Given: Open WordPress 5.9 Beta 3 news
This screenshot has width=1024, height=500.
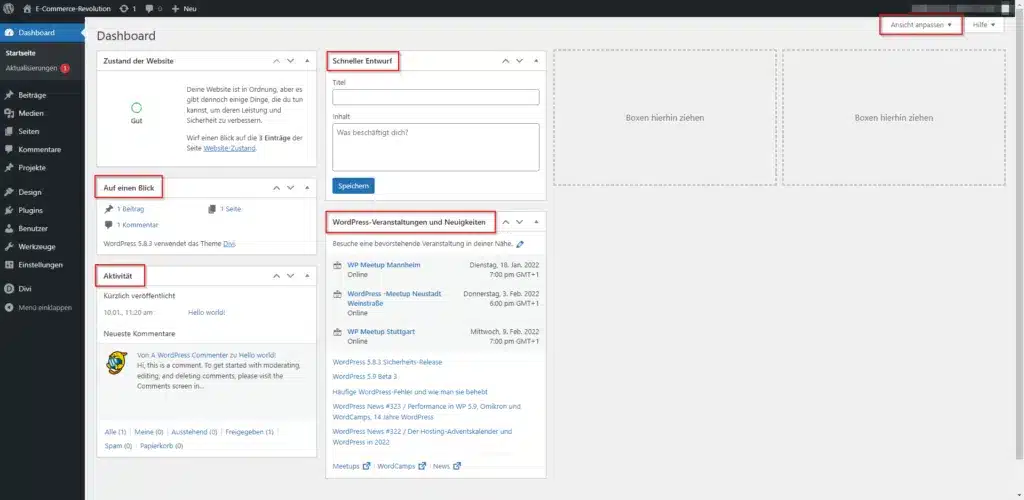Looking at the screenshot, I should (x=364, y=377).
